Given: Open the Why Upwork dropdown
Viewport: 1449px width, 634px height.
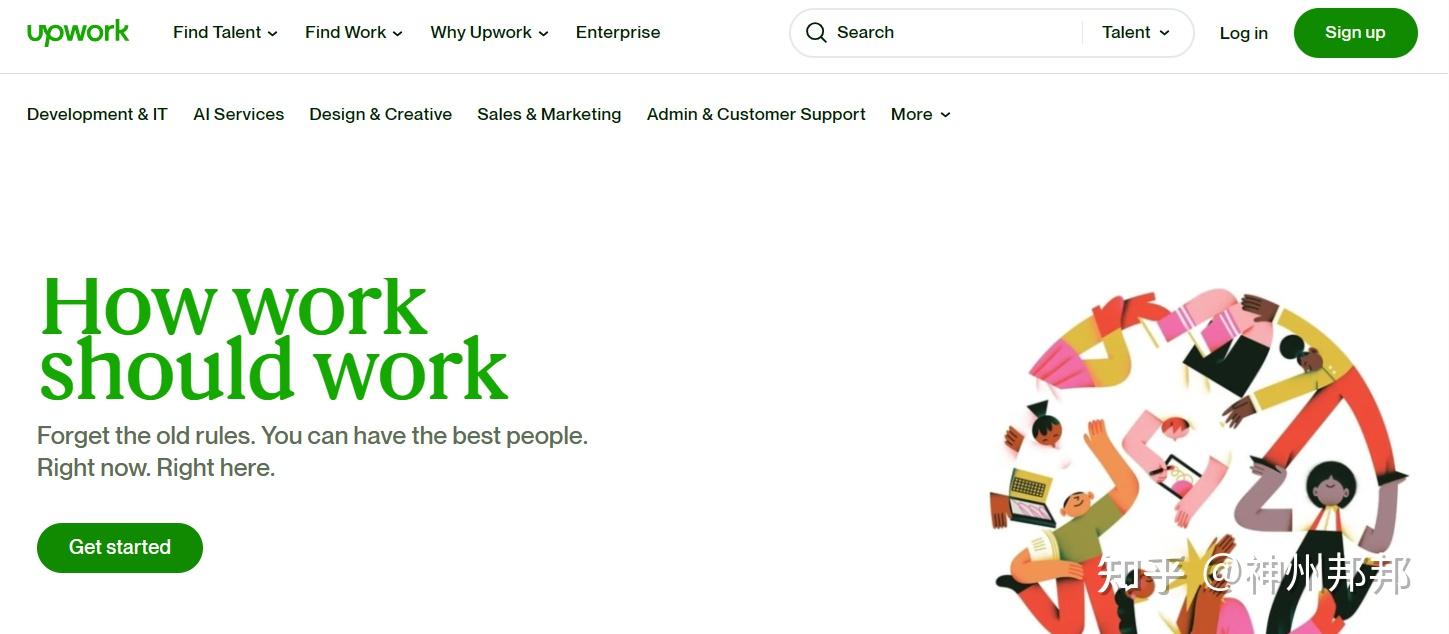Looking at the screenshot, I should pos(489,33).
